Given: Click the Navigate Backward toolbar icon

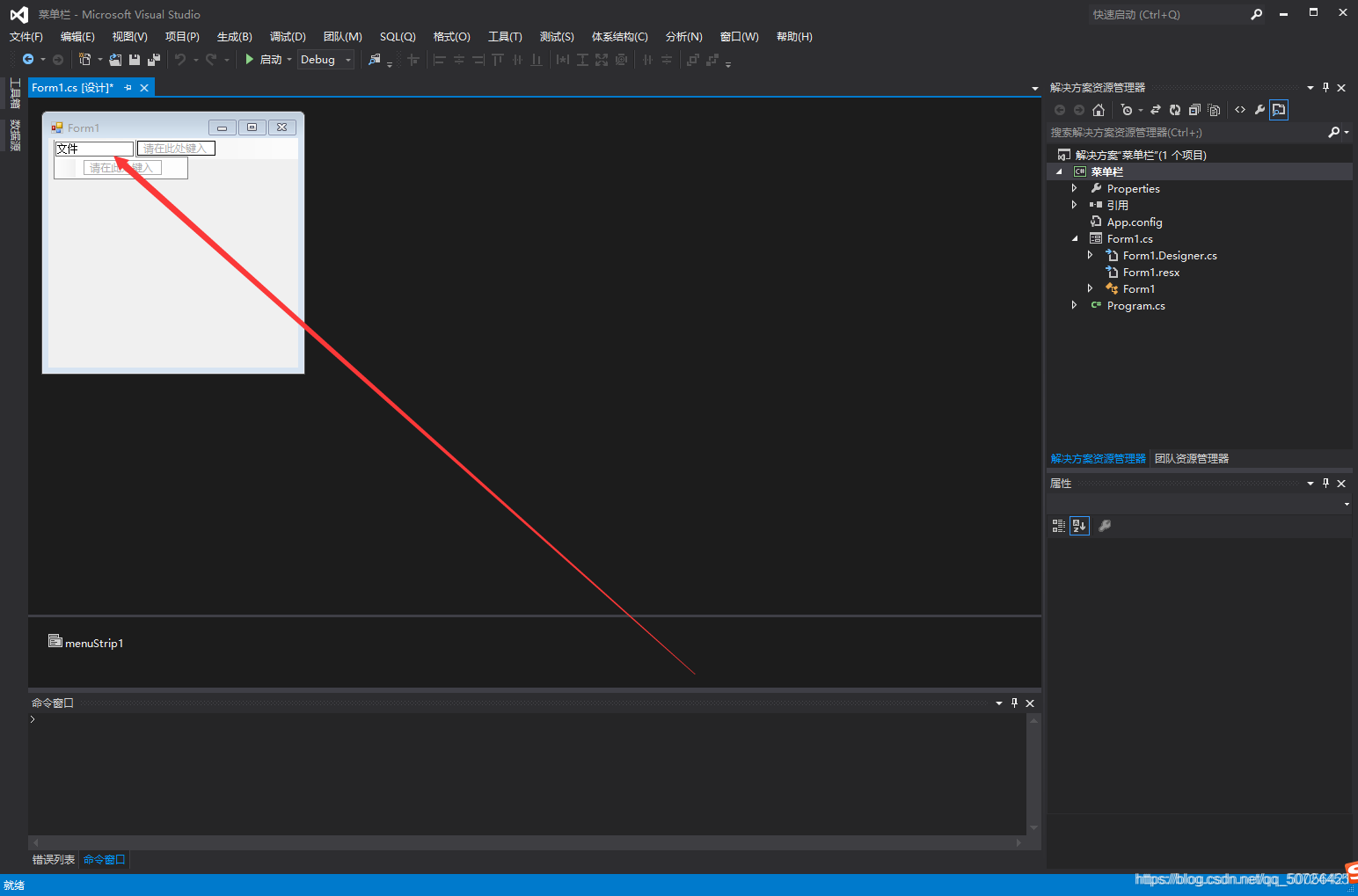Looking at the screenshot, I should (x=28, y=59).
